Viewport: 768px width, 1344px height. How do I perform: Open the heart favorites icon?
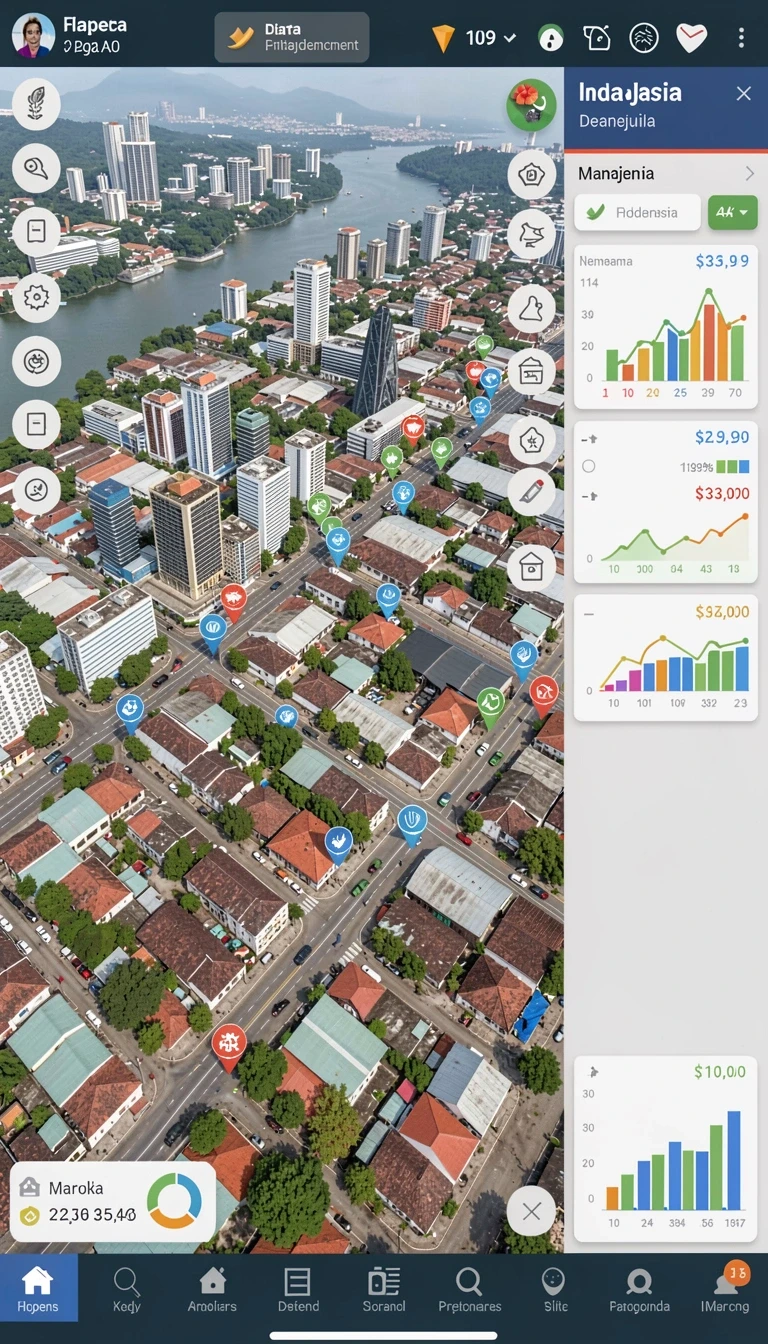pyautogui.click(x=691, y=38)
